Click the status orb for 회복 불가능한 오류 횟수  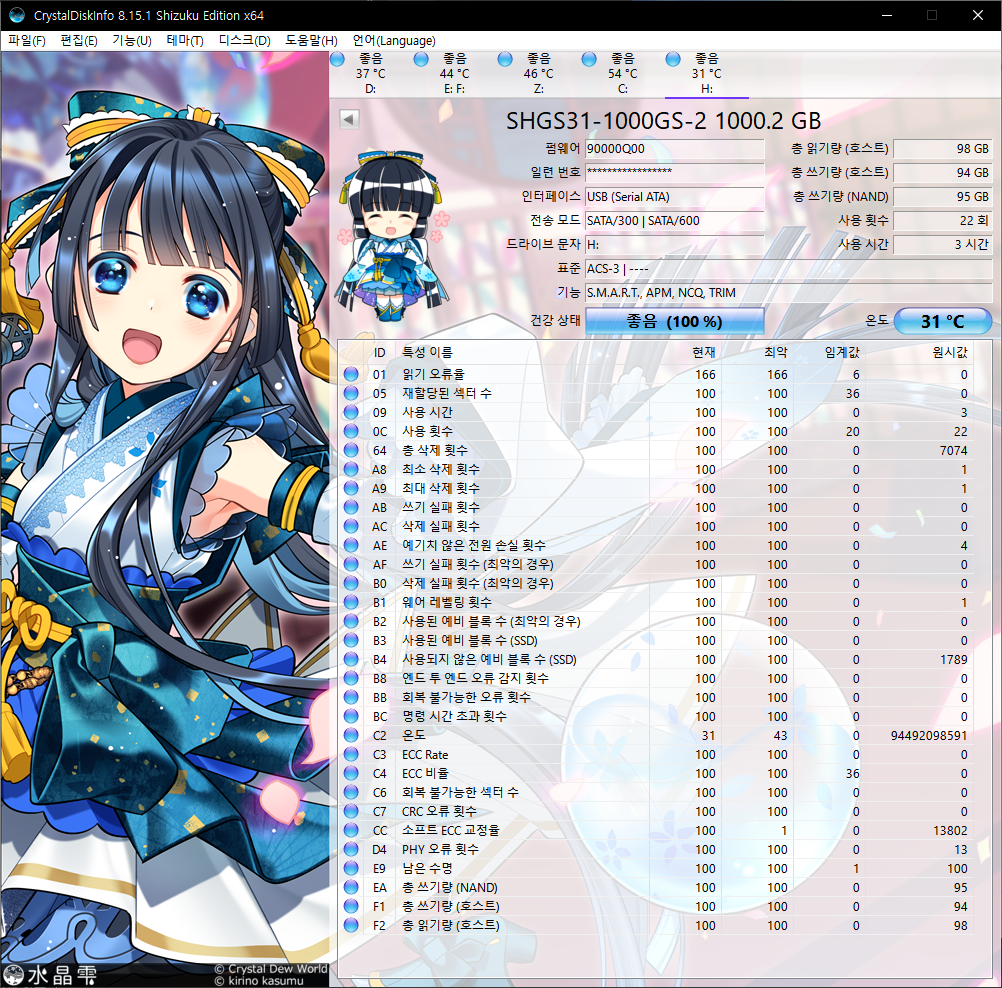pyautogui.click(x=351, y=697)
